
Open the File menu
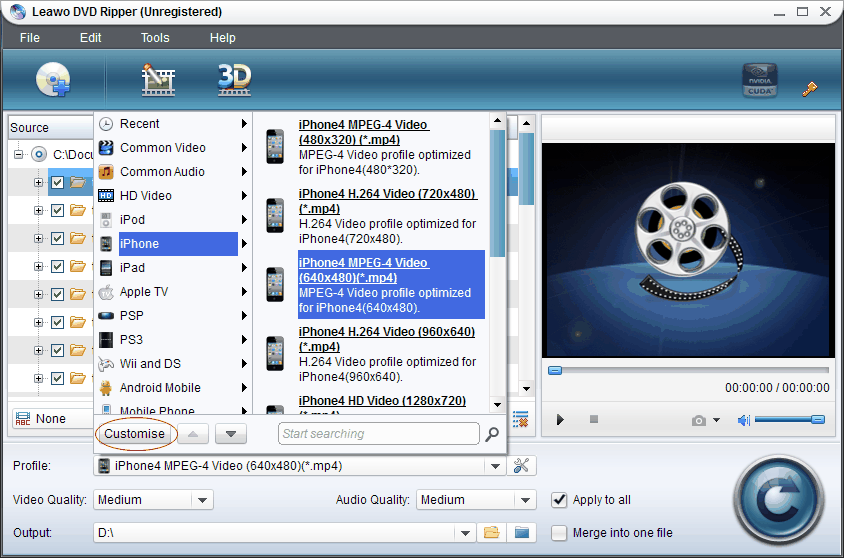[30, 38]
